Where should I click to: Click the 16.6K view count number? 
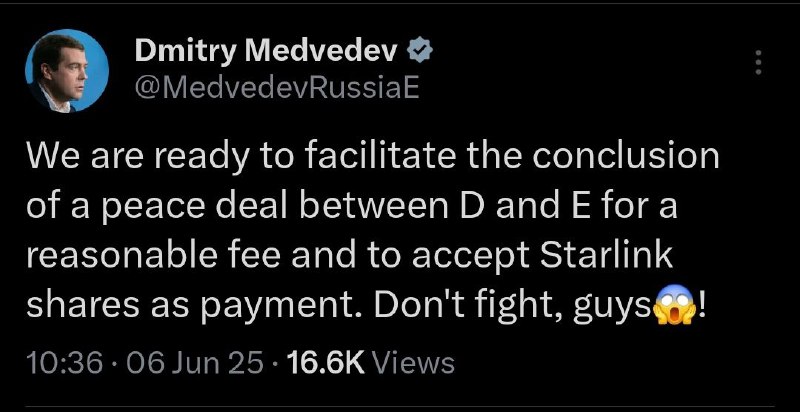pos(325,364)
